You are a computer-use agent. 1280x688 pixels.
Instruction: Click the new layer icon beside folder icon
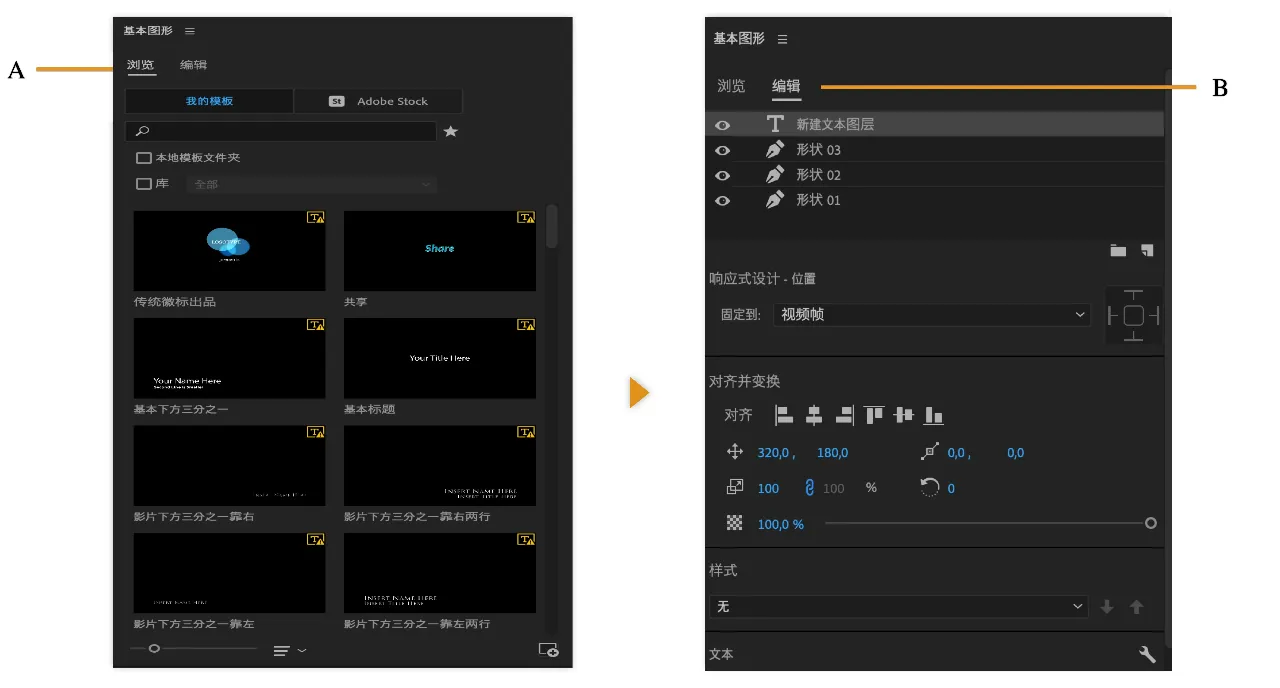click(x=1147, y=250)
